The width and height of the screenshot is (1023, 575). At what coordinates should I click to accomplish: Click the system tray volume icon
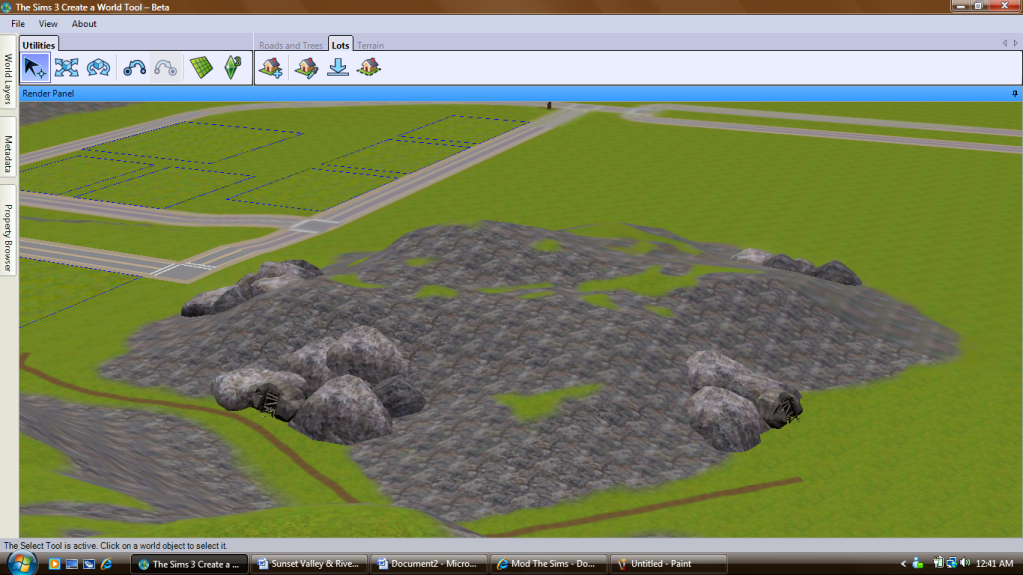click(965, 563)
